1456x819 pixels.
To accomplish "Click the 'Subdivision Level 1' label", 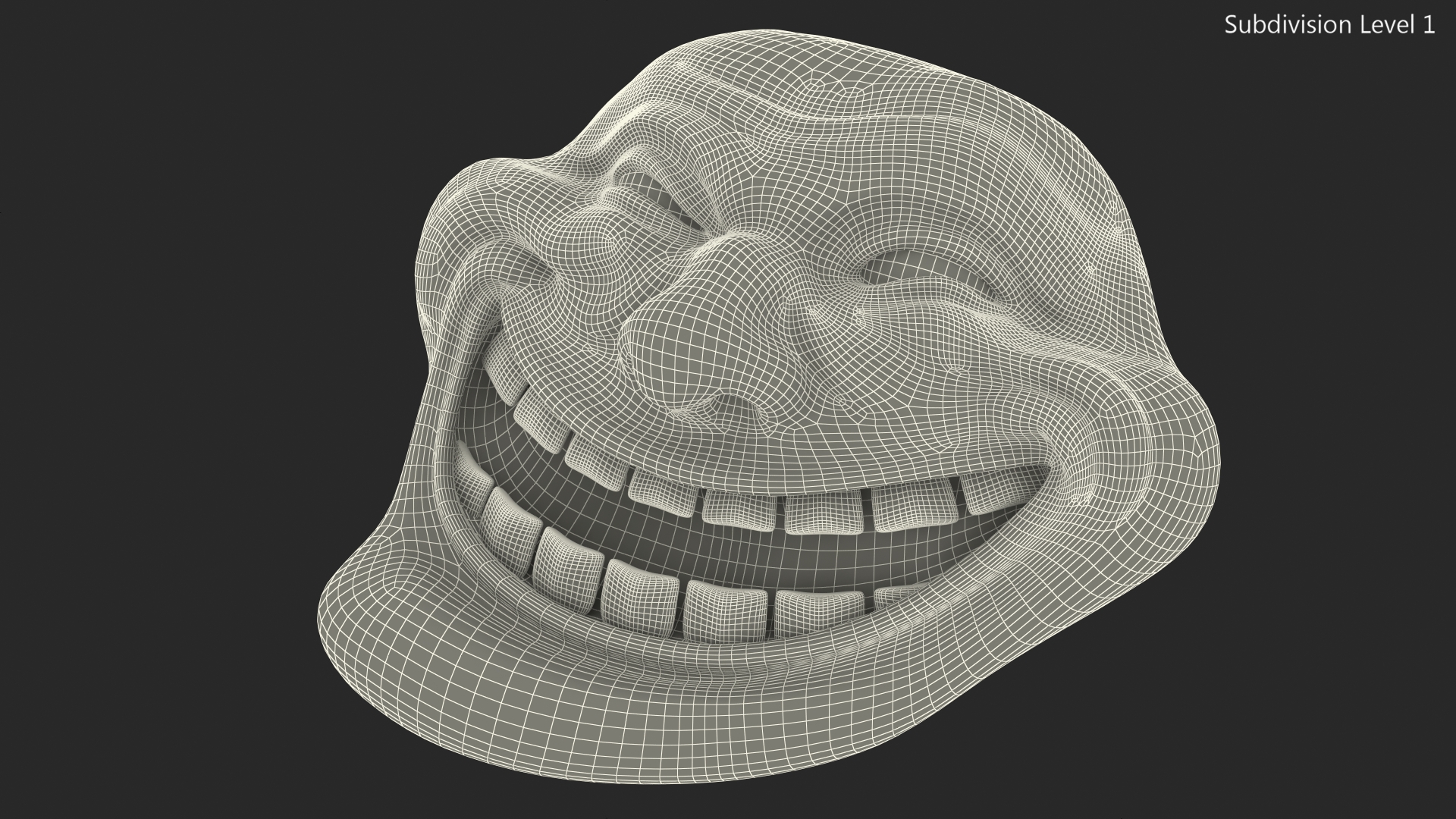I will click(1330, 25).
